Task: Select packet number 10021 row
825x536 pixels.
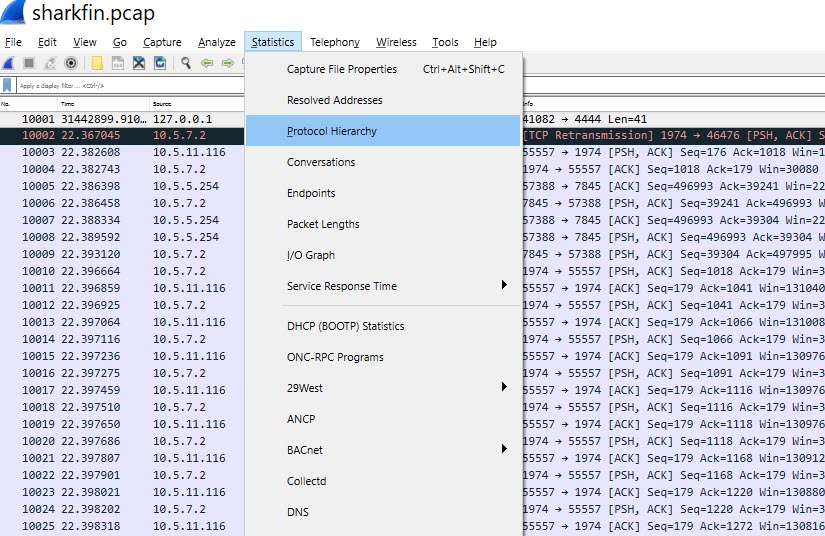Action: coord(122,458)
